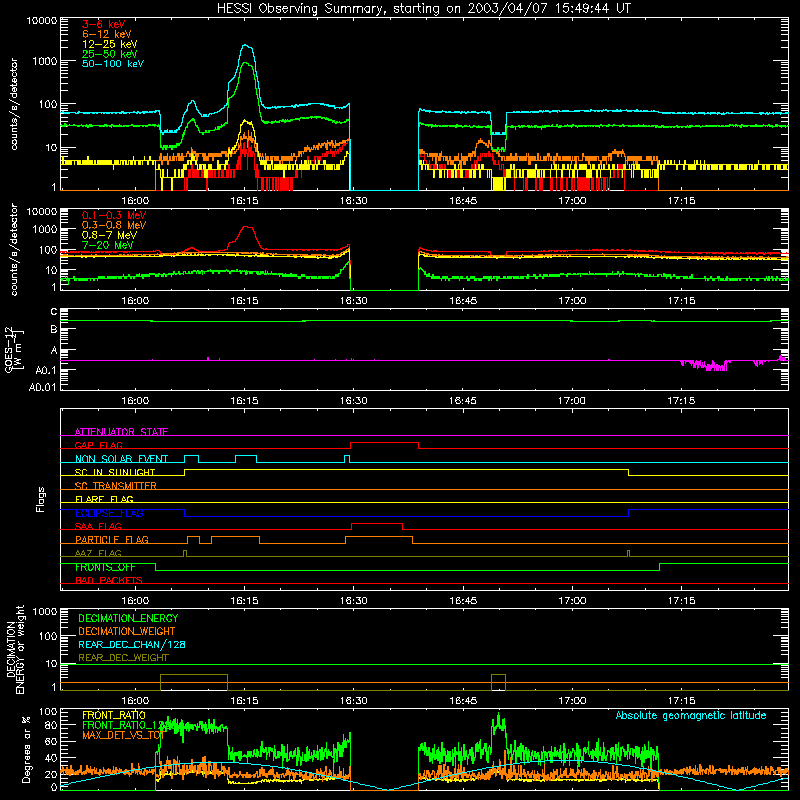
Task: Click the Absolute geomagnetic latitude label
Action: [x=691, y=715]
